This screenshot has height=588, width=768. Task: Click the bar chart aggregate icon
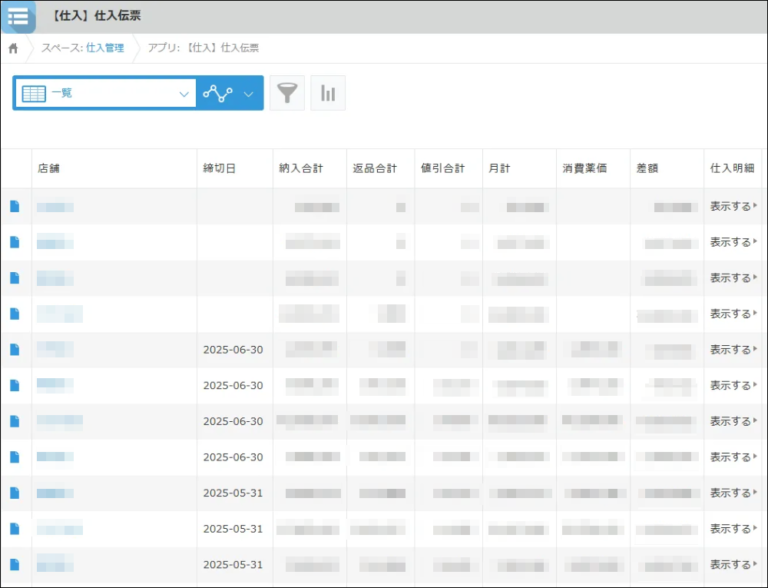coord(328,93)
